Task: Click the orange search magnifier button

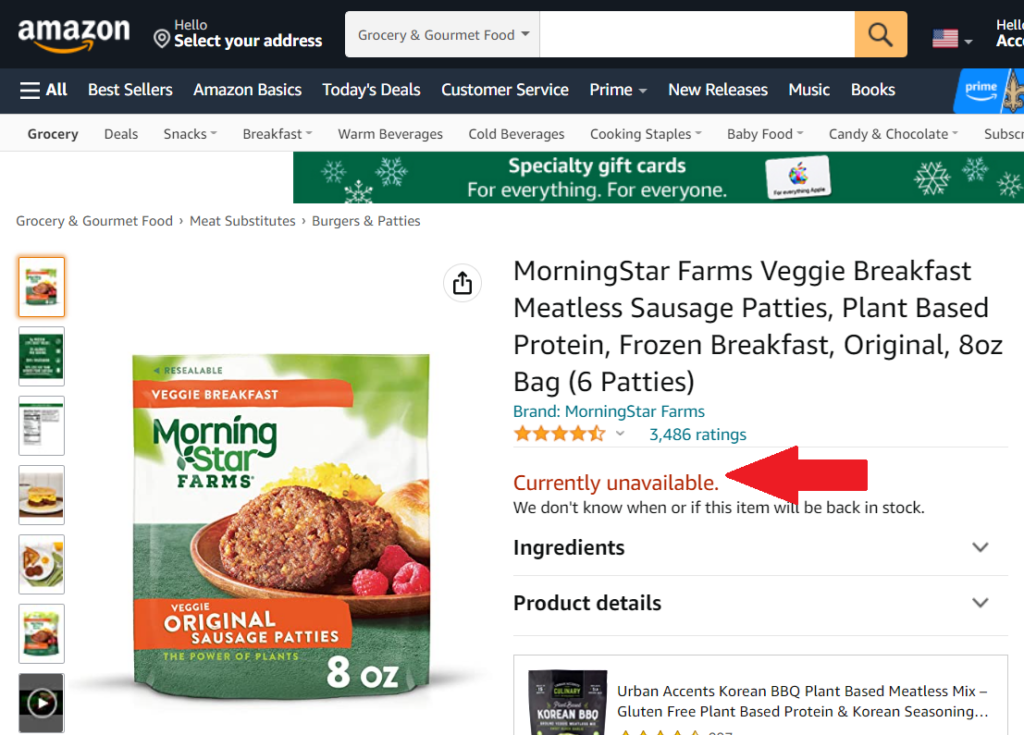Action: point(880,34)
